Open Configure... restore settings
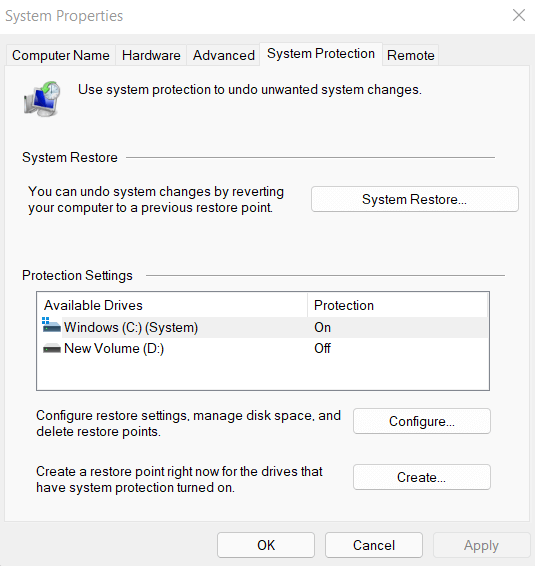 (x=422, y=421)
